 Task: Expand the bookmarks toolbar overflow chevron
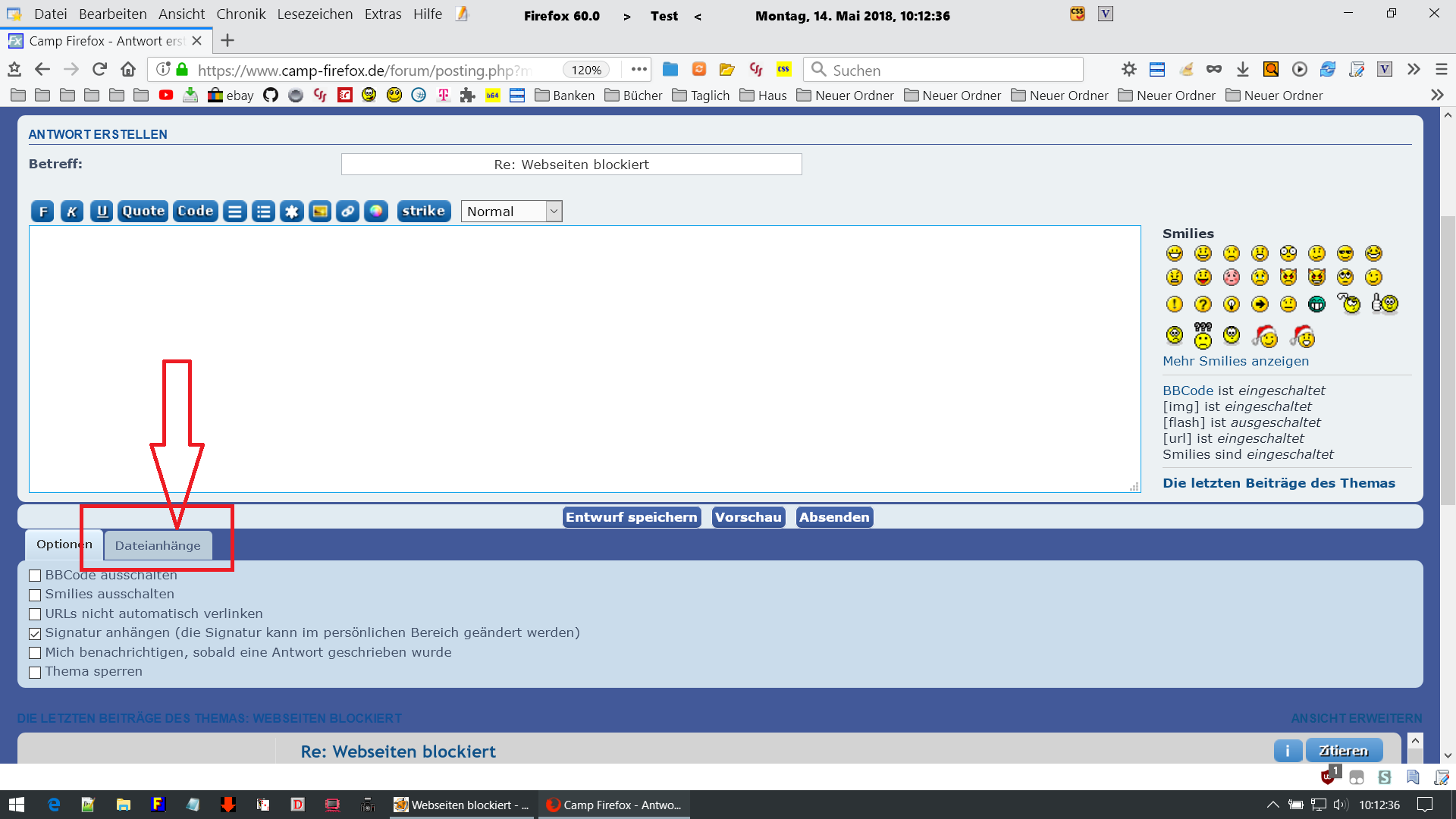tap(1436, 96)
